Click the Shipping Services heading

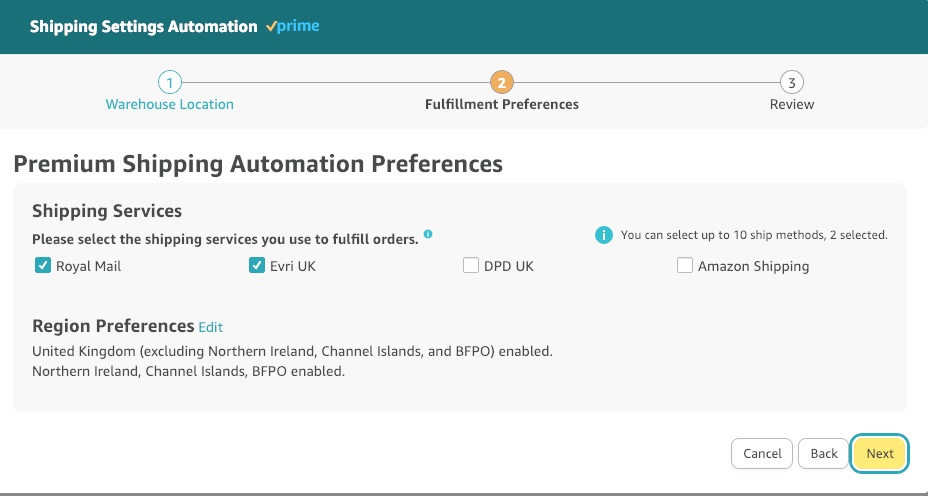[107, 211]
